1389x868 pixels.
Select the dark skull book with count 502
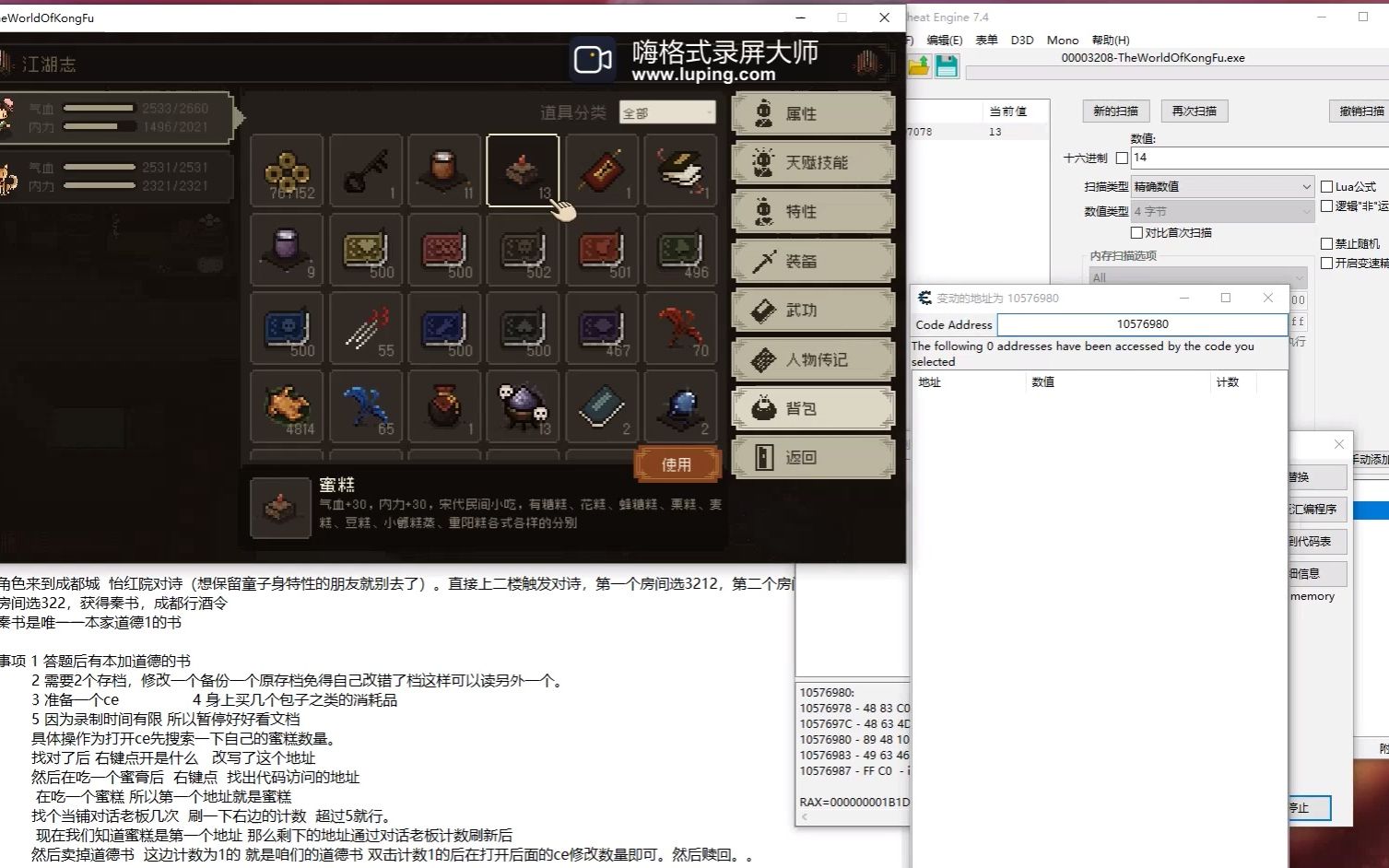523,250
